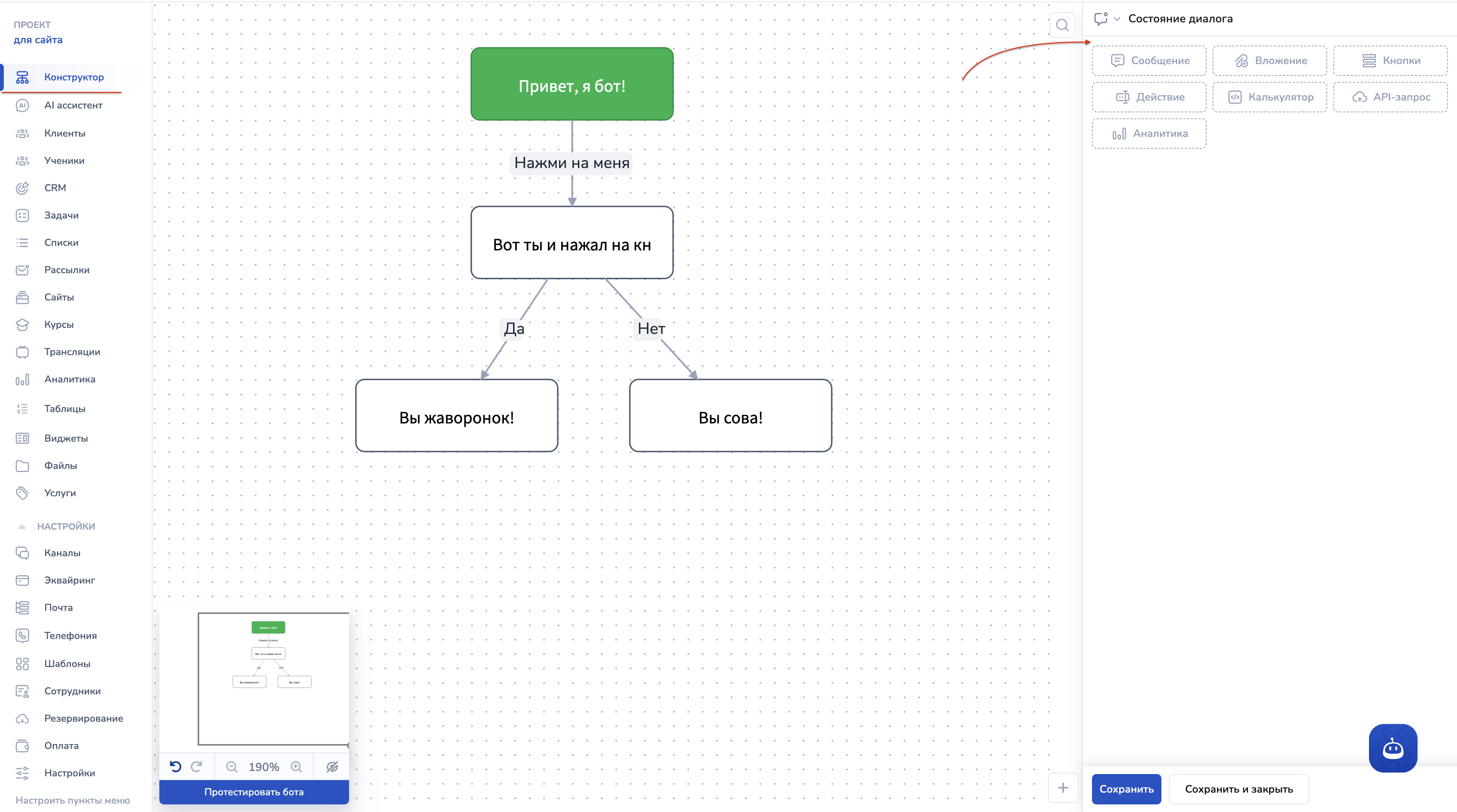Expand the Состояние диалога type chevron
The image size is (1457, 812).
[1117, 19]
